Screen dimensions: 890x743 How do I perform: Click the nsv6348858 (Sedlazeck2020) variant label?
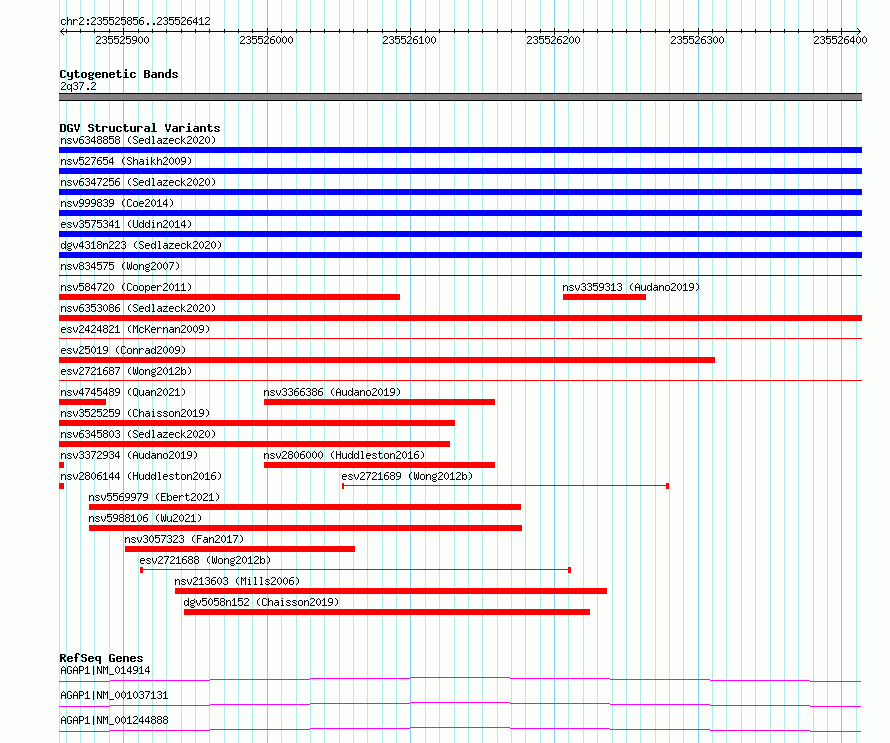pos(138,140)
